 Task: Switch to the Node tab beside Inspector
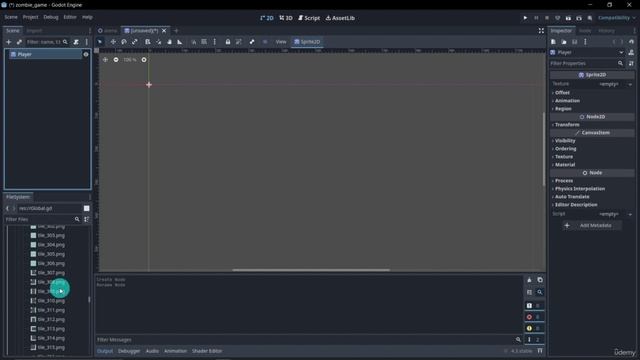(585, 31)
